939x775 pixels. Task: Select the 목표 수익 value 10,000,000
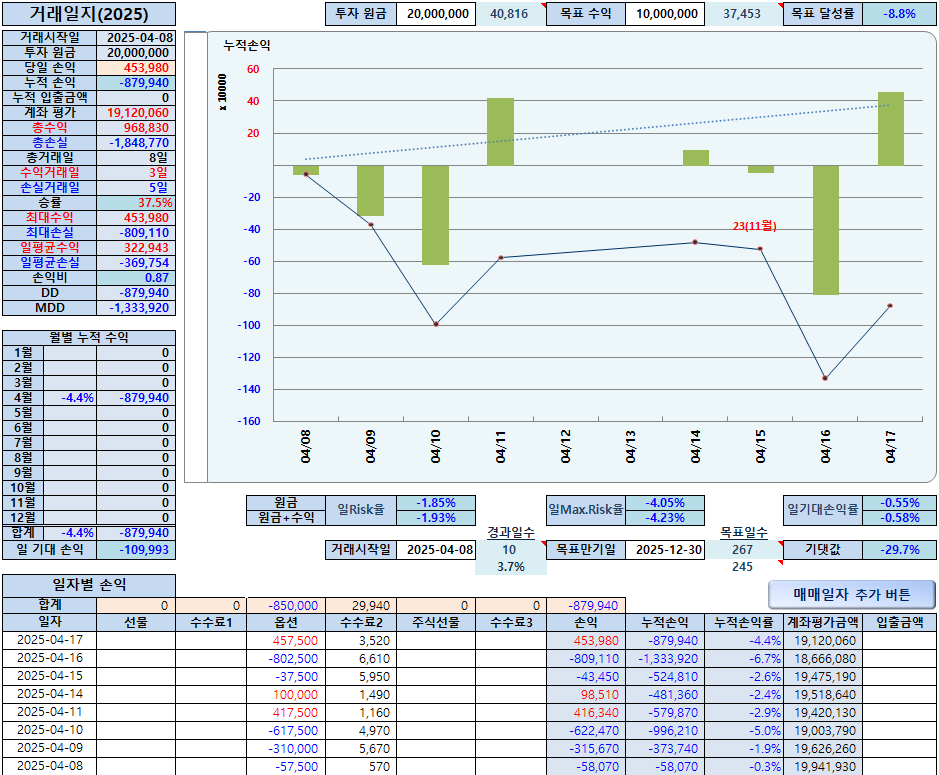(x=666, y=14)
